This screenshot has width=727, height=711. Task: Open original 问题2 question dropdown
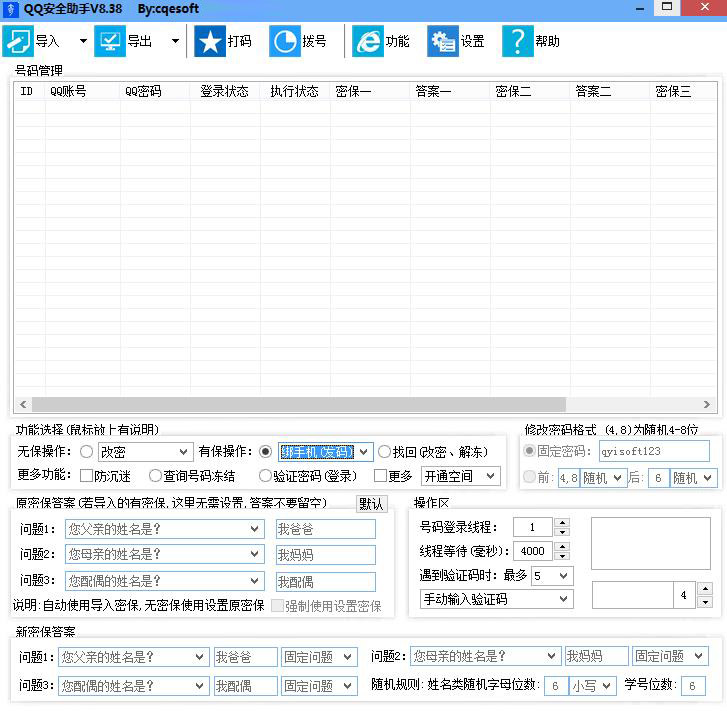pyautogui.click(x=165, y=554)
